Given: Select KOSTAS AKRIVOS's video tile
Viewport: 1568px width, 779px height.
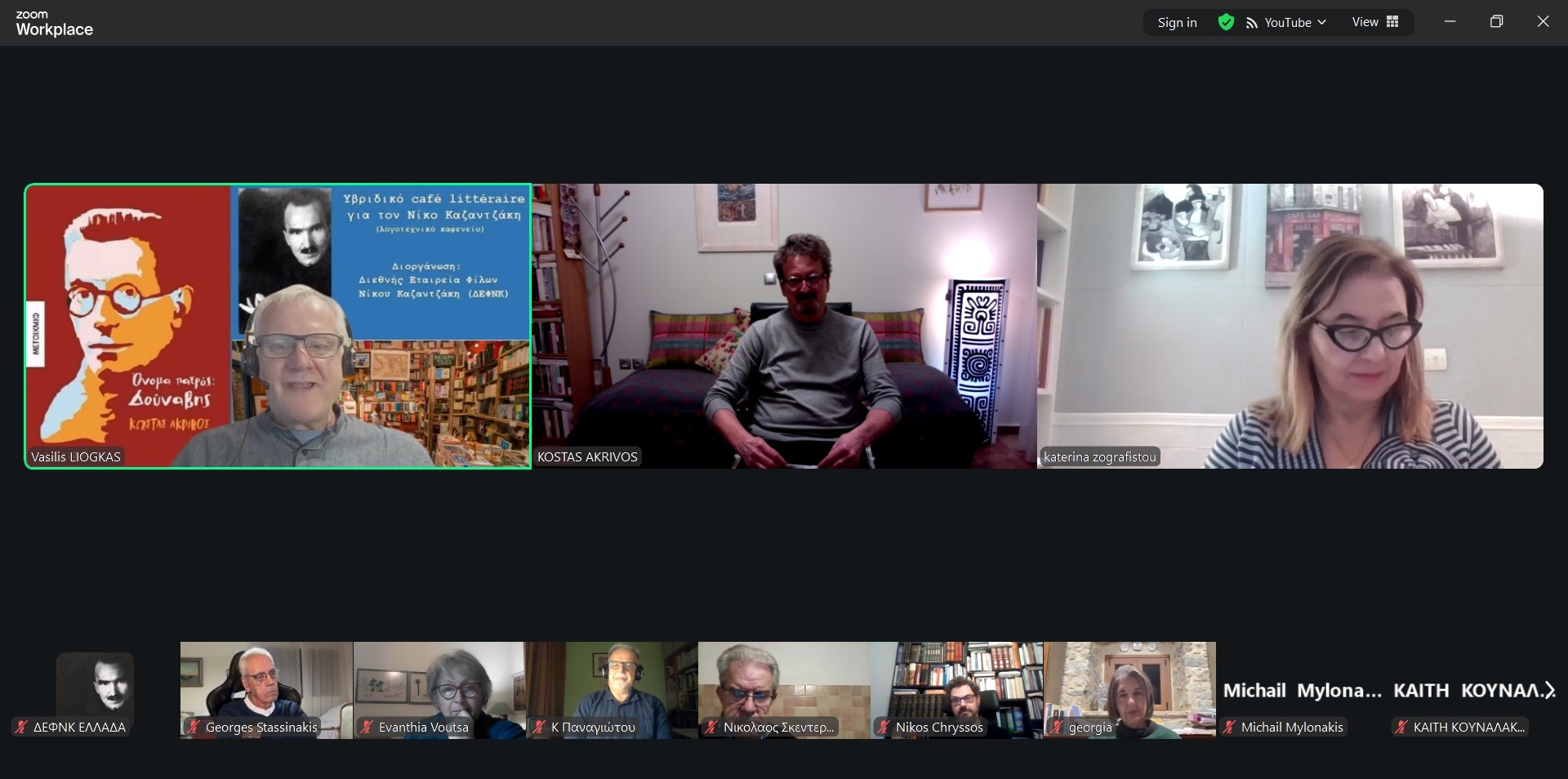Looking at the screenshot, I should 784,326.
